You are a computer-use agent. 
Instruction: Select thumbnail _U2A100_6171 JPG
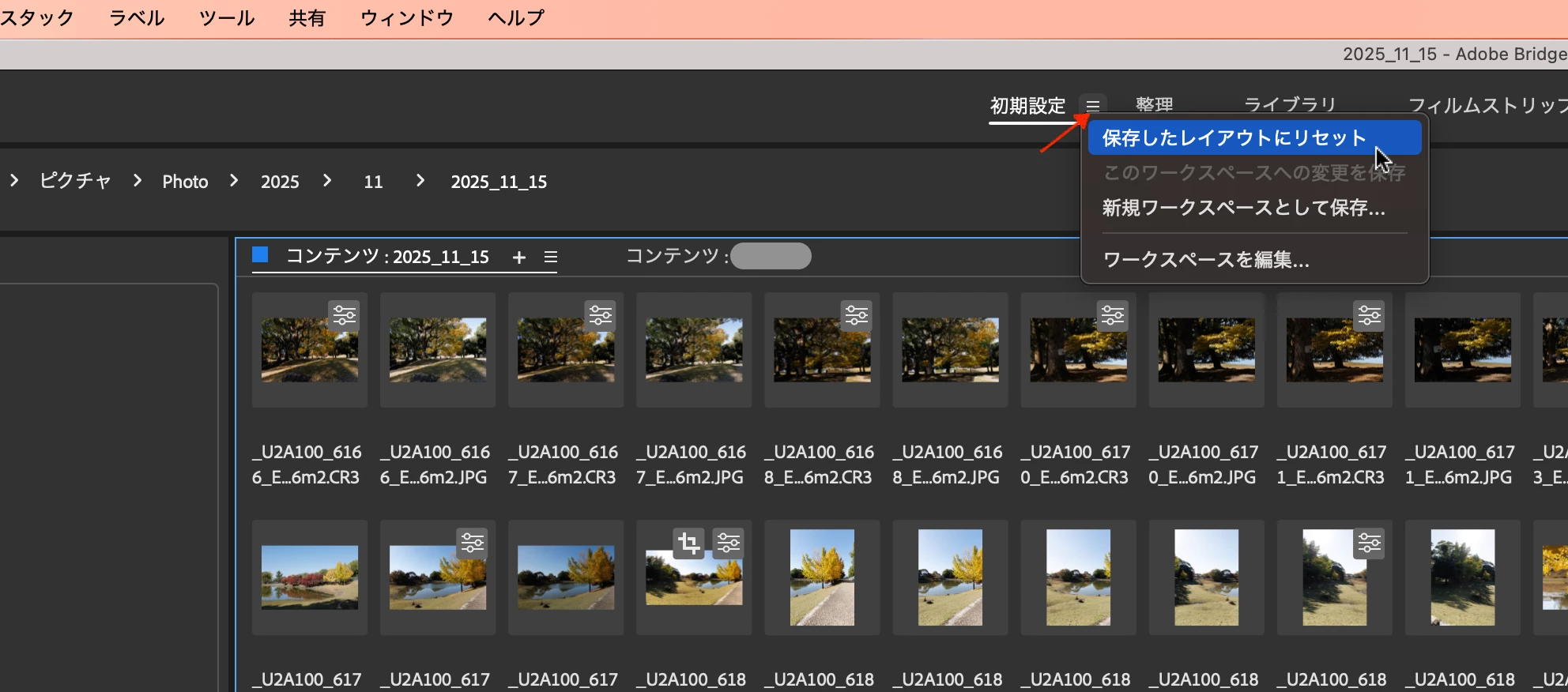(1462, 350)
